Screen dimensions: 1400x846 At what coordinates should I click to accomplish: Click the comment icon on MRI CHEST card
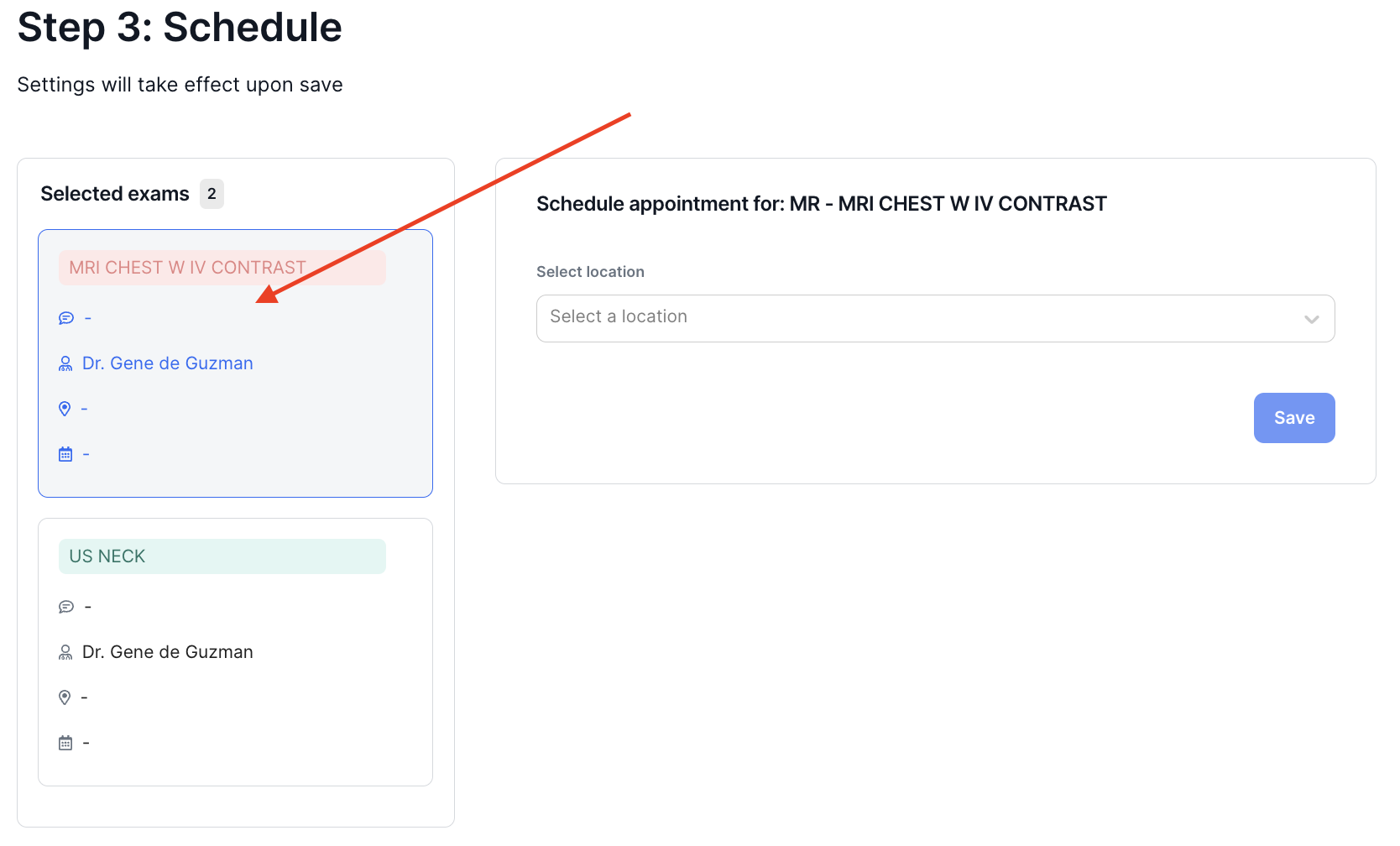[x=65, y=317]
